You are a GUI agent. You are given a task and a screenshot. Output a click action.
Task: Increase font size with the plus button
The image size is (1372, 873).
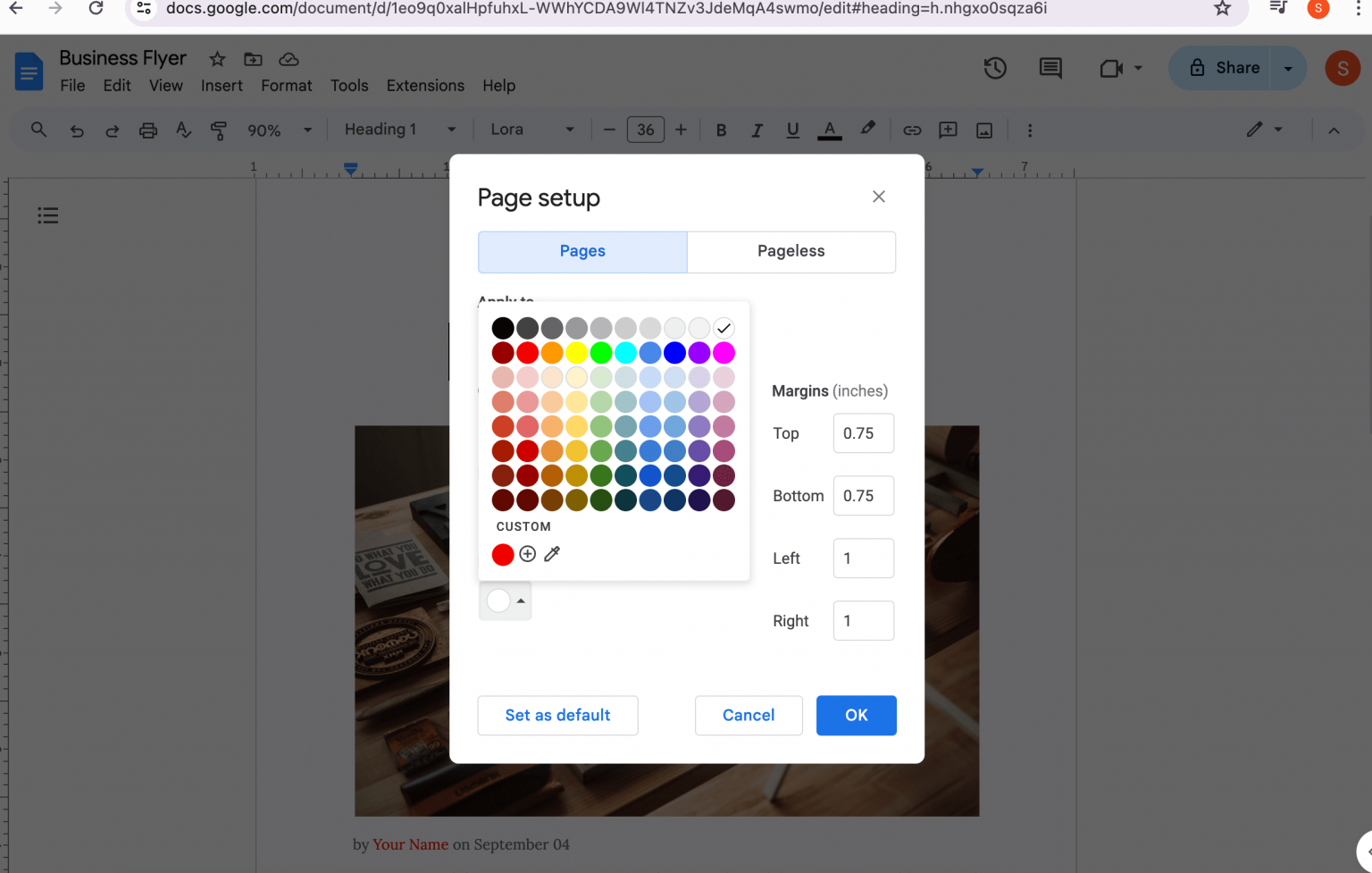(681, 130)
